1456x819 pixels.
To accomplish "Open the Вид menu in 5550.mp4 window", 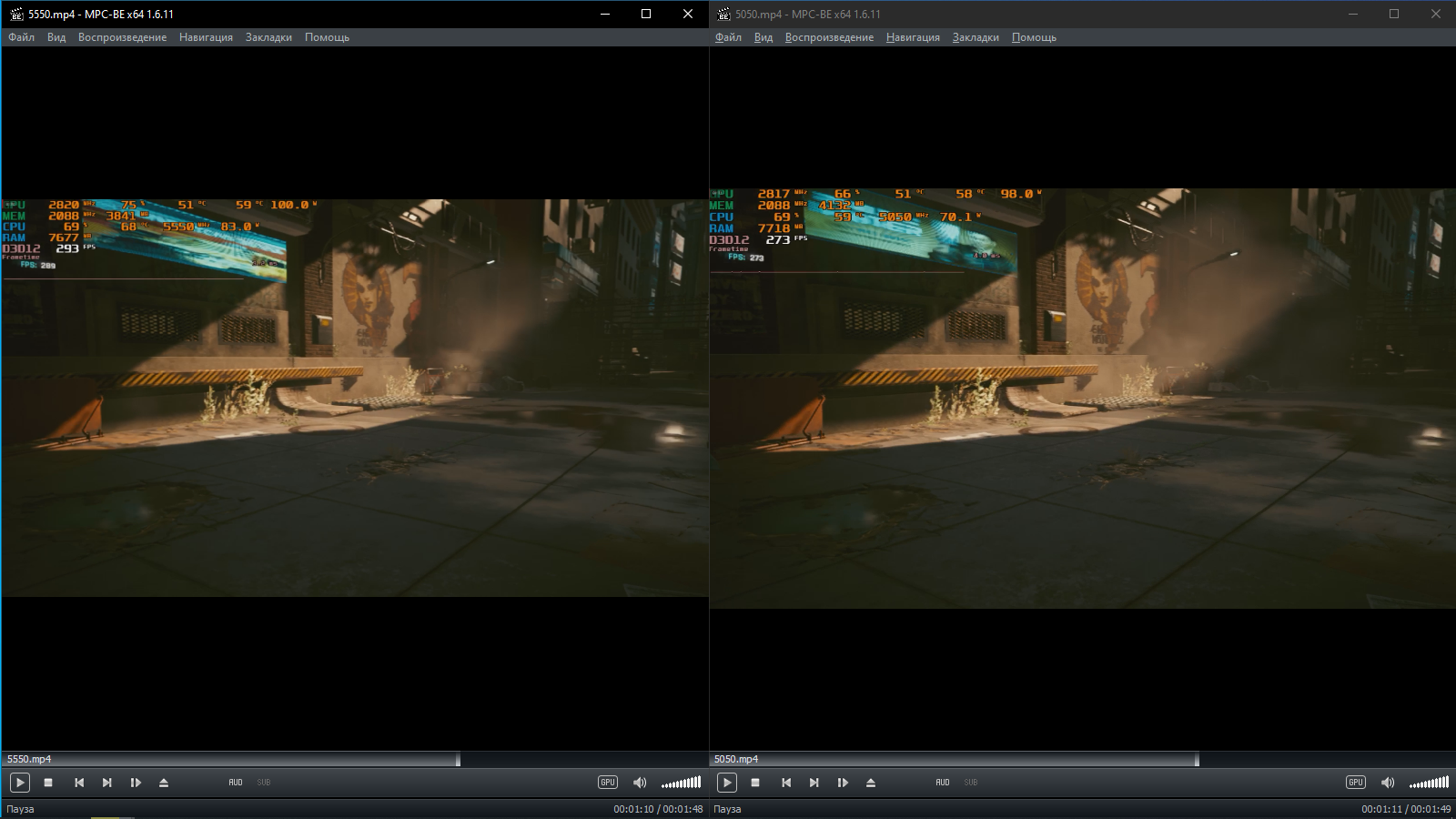I will 56,37.
